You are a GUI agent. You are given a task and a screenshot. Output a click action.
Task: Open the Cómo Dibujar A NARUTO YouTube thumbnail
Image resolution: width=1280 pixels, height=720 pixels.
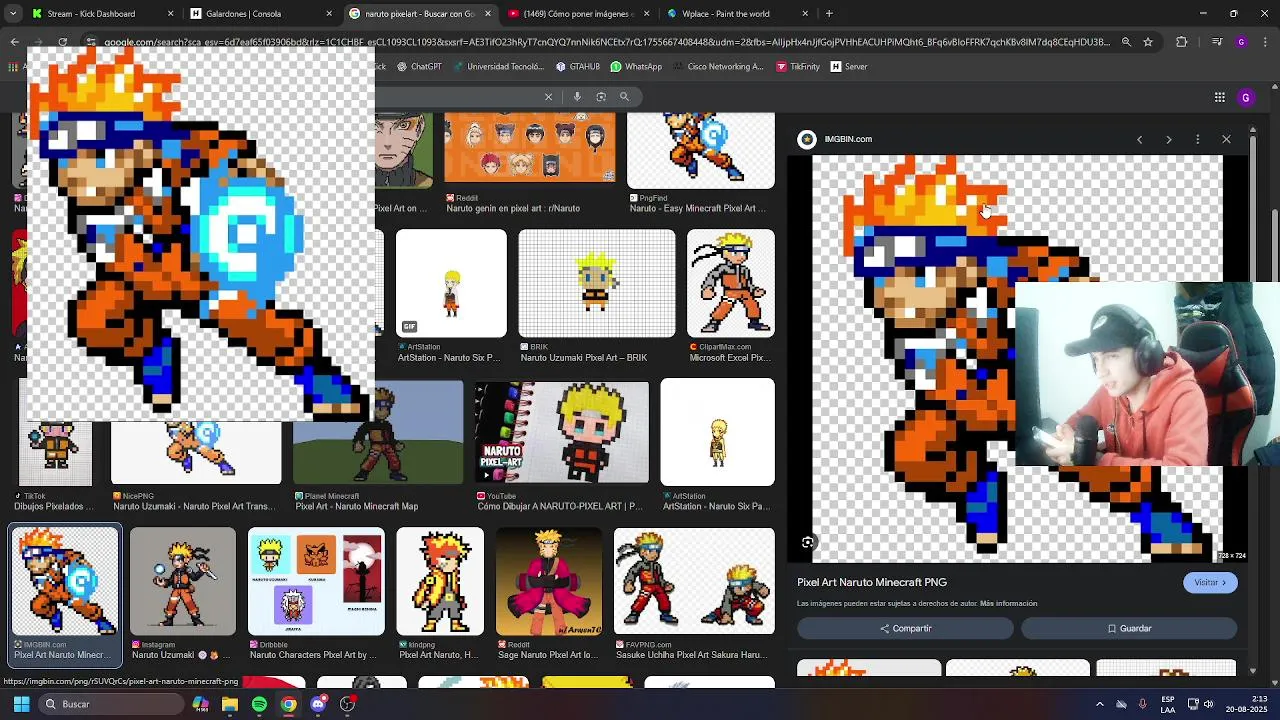(562, 432)
